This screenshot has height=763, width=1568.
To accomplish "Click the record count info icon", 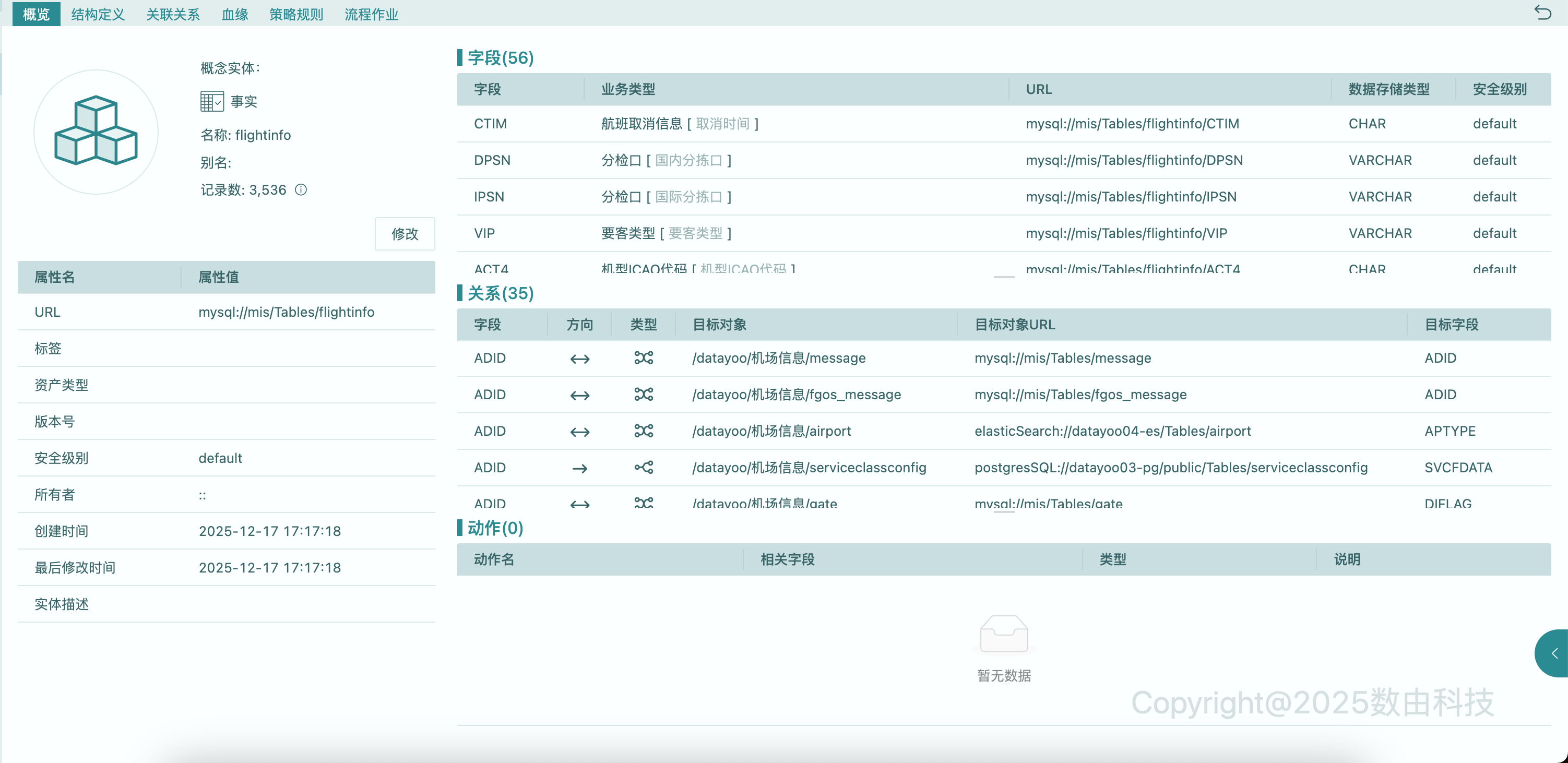I will click(x=301, y=190).
